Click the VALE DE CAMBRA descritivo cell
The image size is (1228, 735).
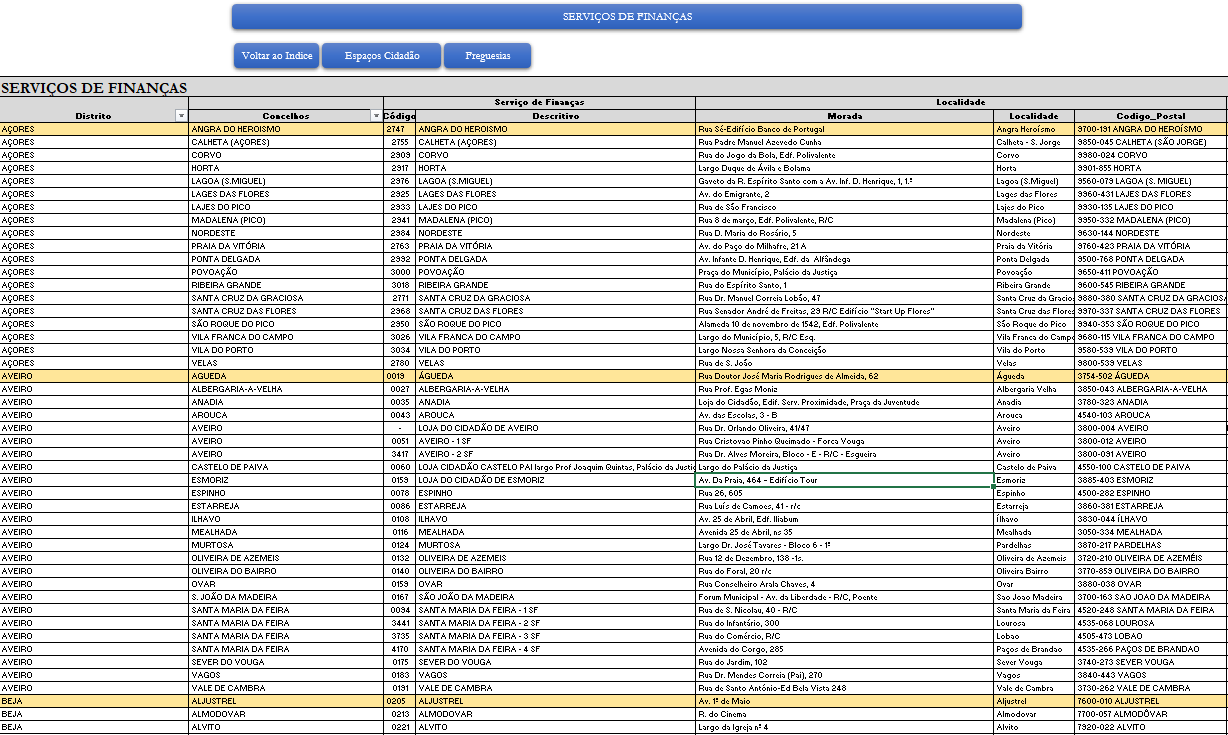point(555,688)
